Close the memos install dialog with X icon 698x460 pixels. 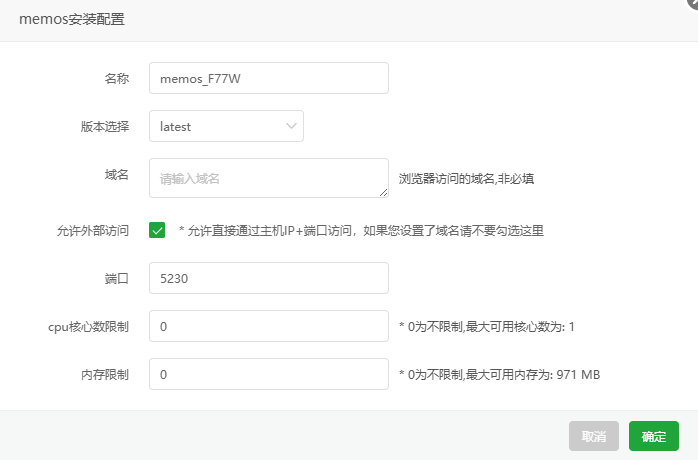tap(694, 2)
